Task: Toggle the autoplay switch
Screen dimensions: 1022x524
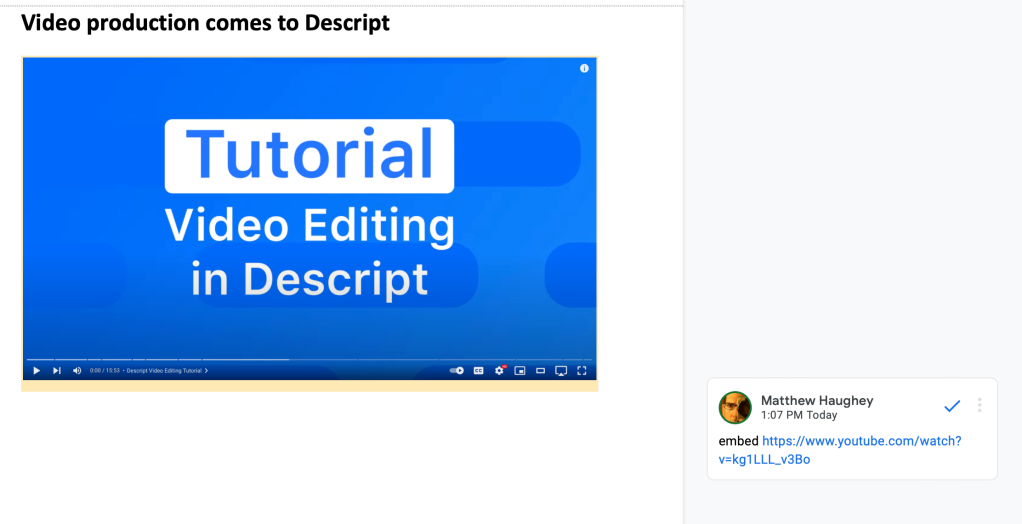Action: 456,370
